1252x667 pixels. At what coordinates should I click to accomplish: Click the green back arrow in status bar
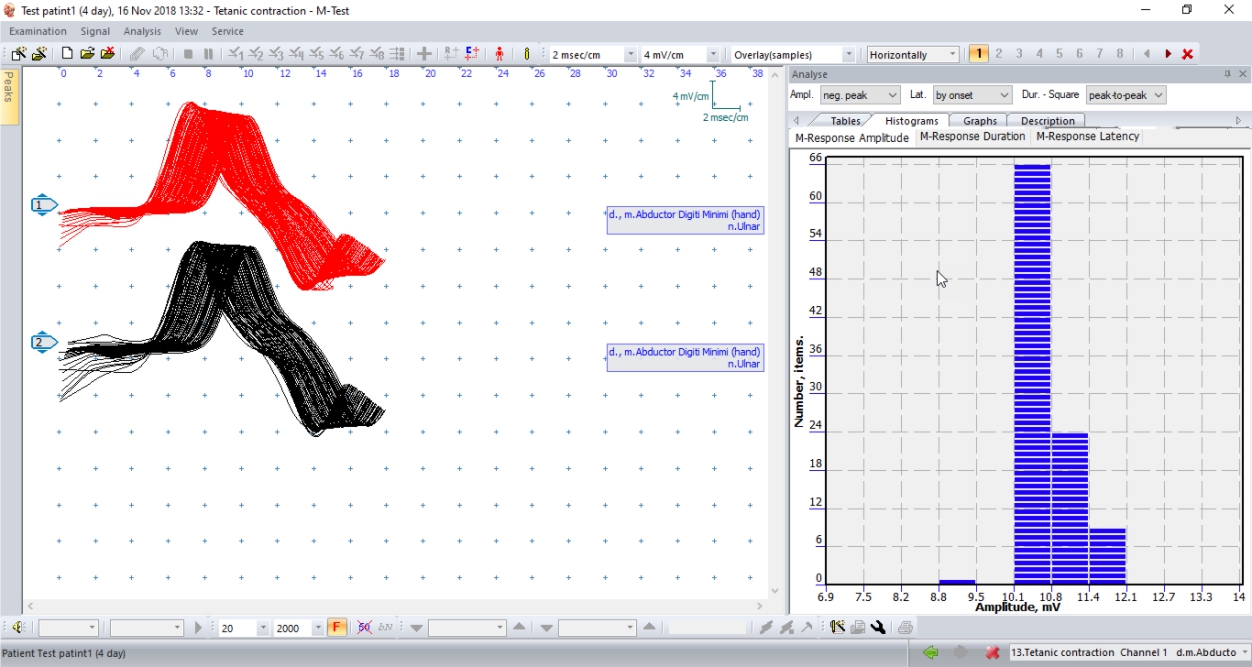click(931, 652)
